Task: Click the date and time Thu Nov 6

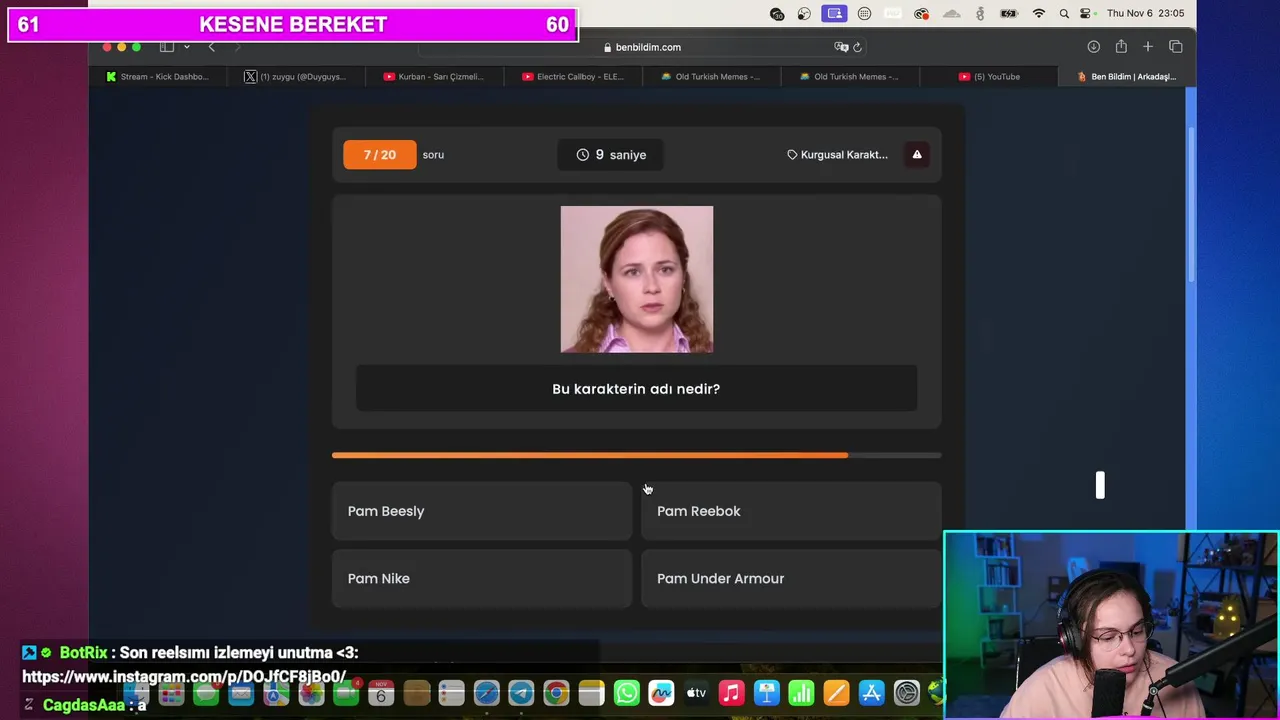Action: (1145, 13)
